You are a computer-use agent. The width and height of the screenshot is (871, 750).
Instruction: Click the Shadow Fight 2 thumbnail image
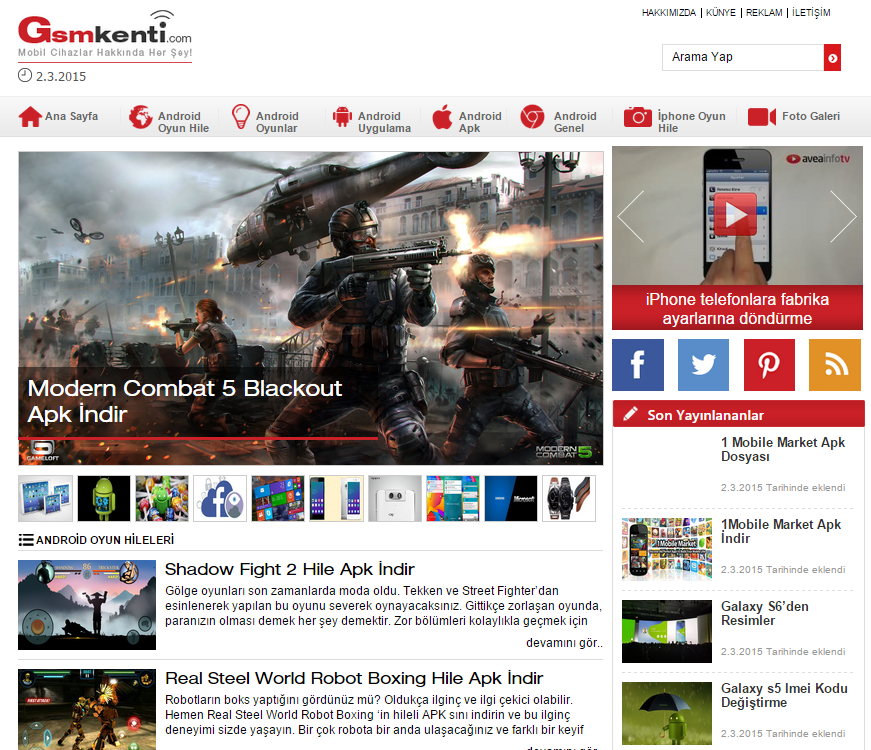pos(87,605)
